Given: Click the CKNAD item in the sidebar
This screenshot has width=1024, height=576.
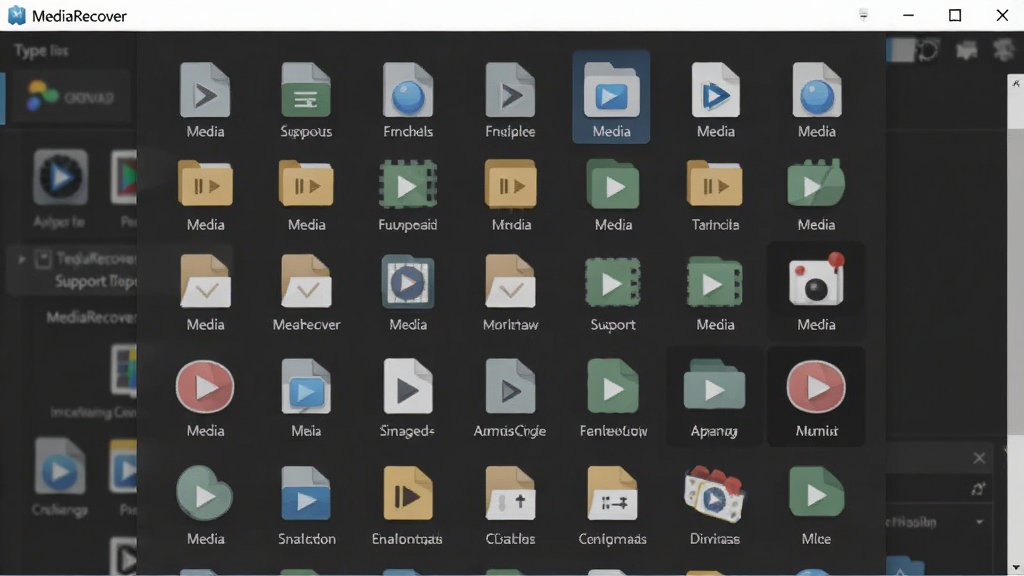Looking at the screenshot, I should (71, 97).
